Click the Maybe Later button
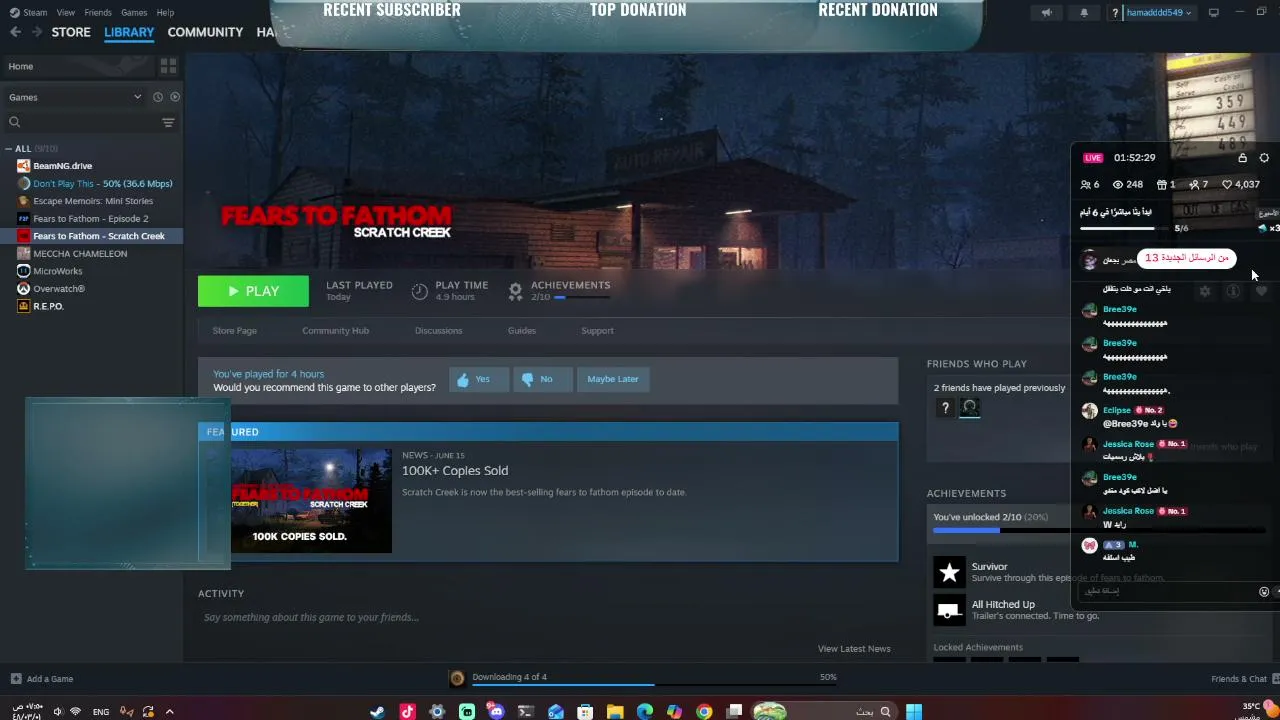This screenshot has width=1280, height=720. click(x=613, y=379)
